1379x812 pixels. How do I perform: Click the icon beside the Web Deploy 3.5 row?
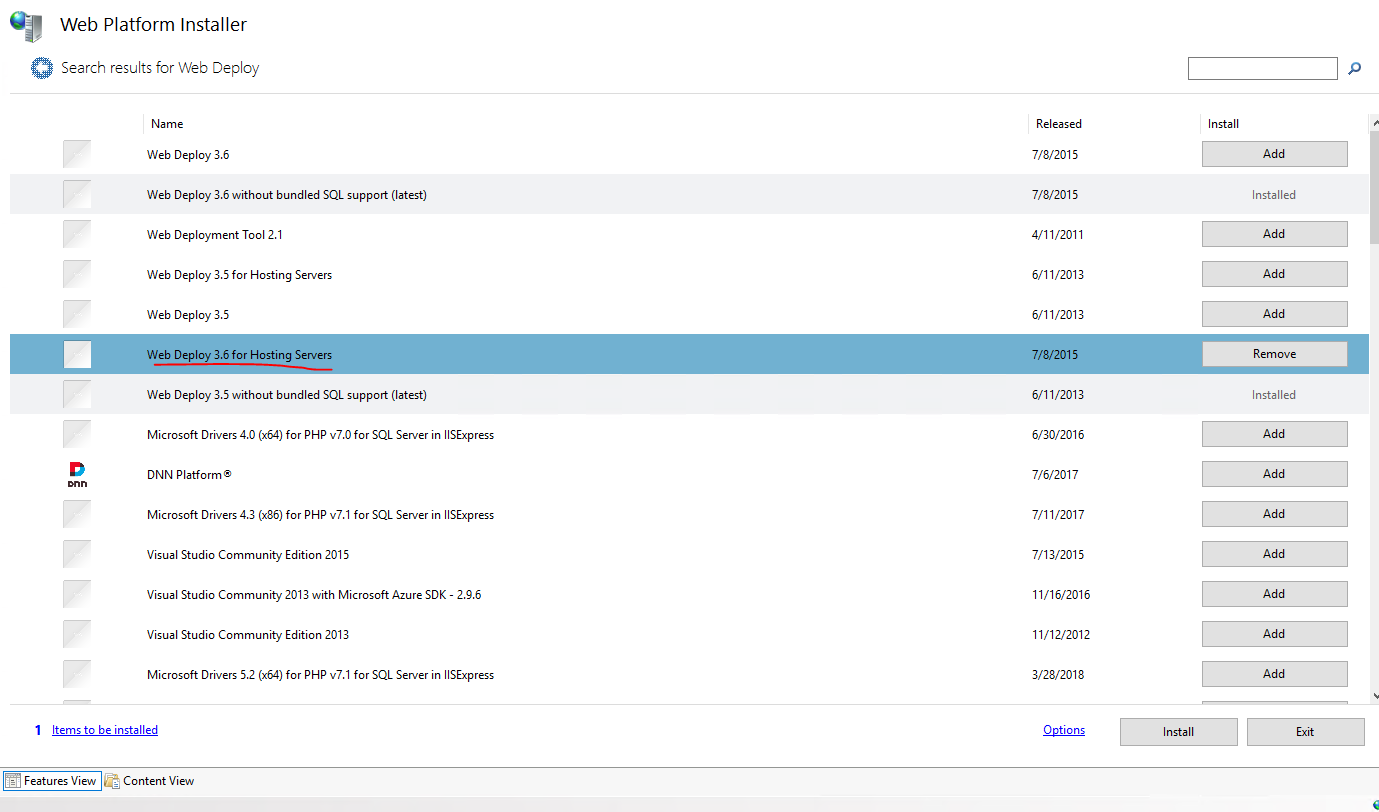[77, 314]
